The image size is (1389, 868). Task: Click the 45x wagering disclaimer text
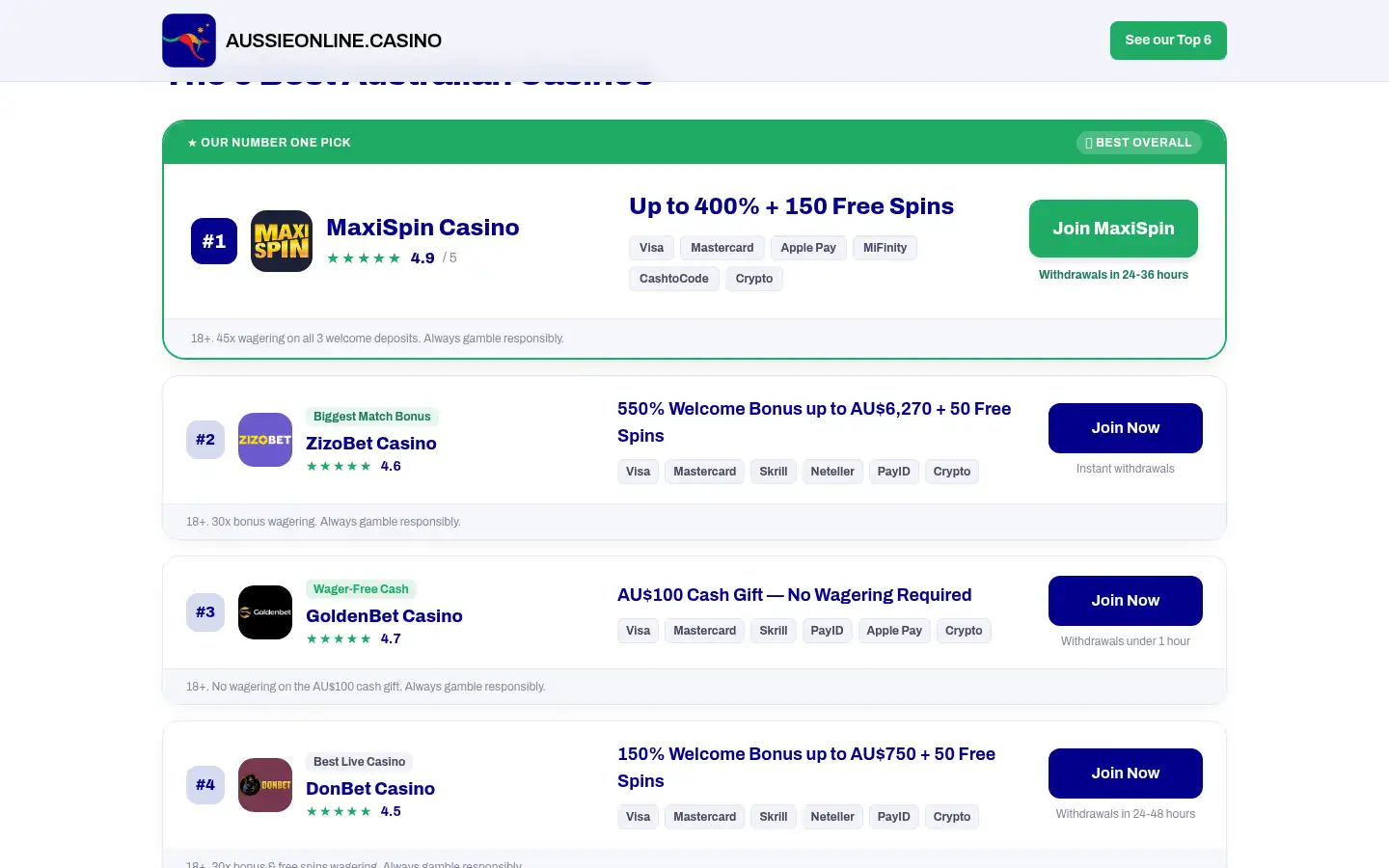click(x=377, y=339)
